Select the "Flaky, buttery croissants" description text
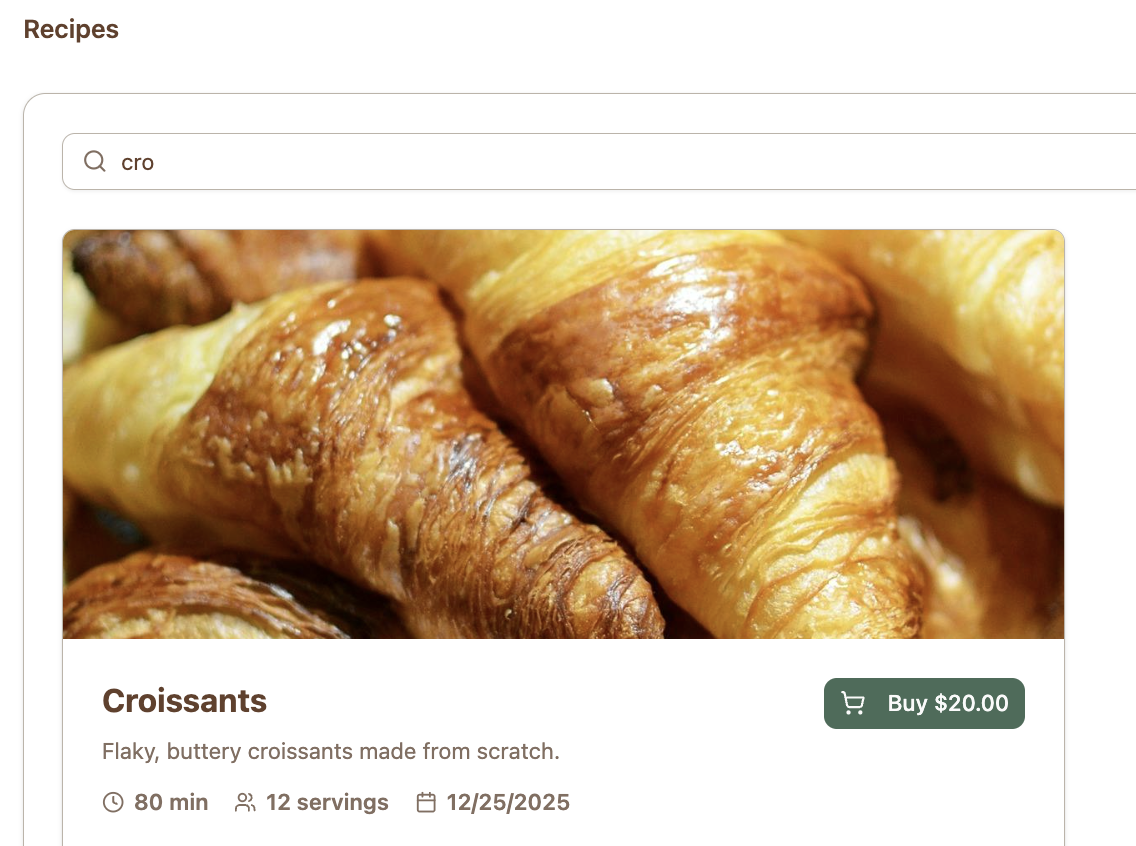 tap(330, 751)
